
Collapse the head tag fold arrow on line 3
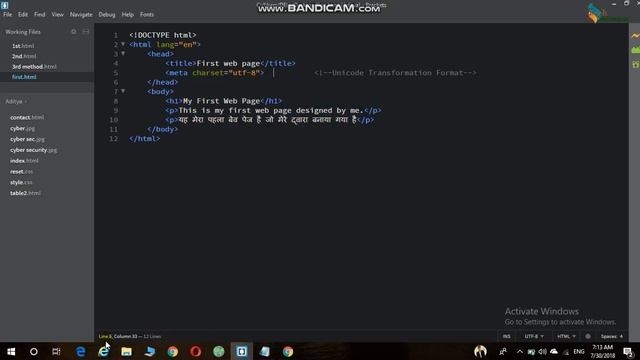[123, 53]
